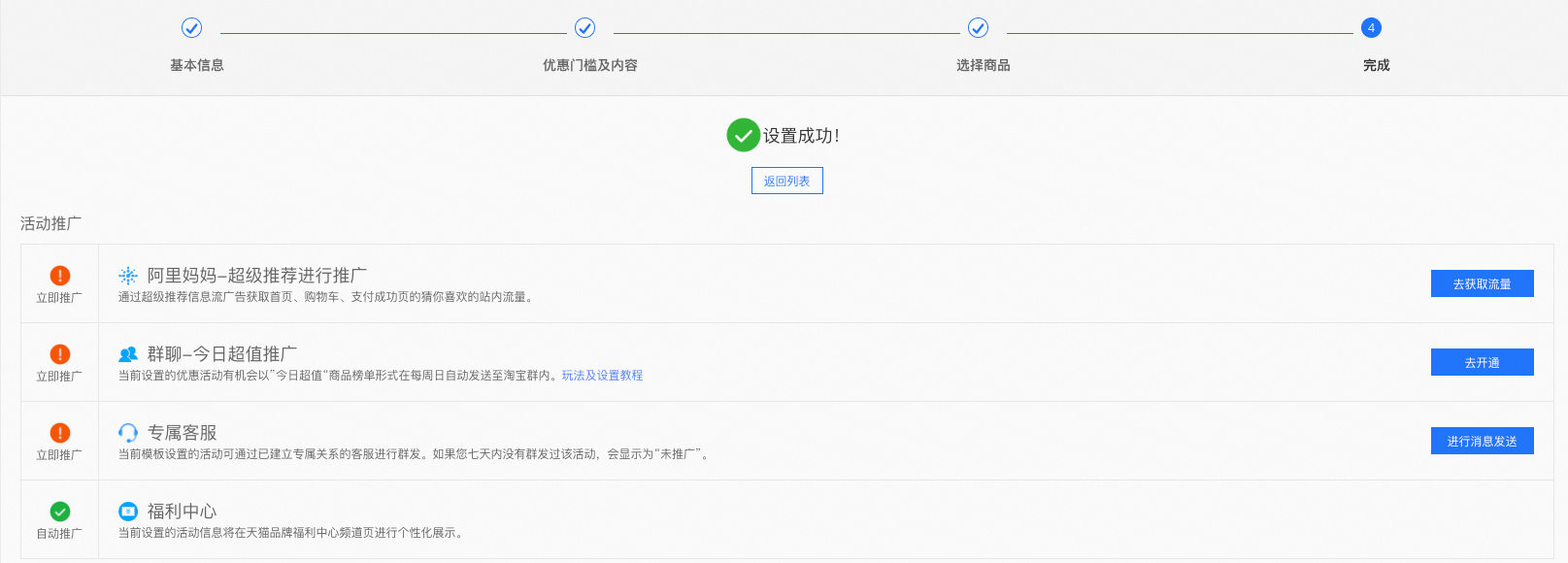This screenshot has width=1568, height=563.
Task: Select the 选择商品 step label
Action: coord(984,65)
